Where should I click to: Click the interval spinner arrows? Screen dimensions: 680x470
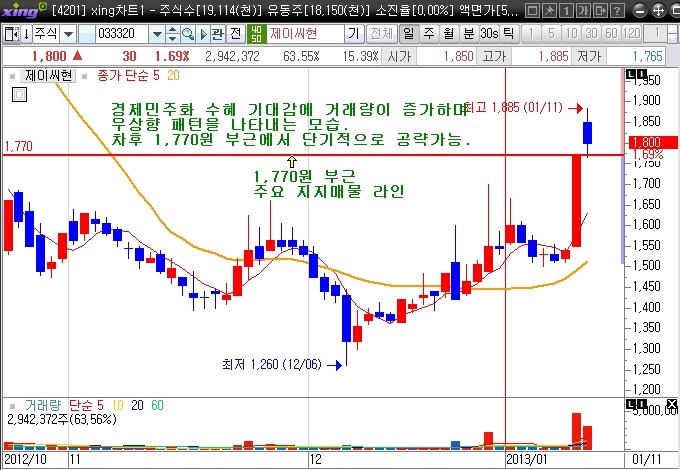coord(673,34)
